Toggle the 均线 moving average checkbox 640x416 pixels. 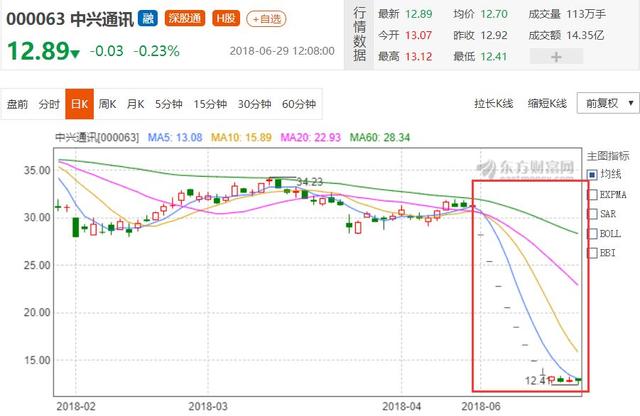[591, 174]
